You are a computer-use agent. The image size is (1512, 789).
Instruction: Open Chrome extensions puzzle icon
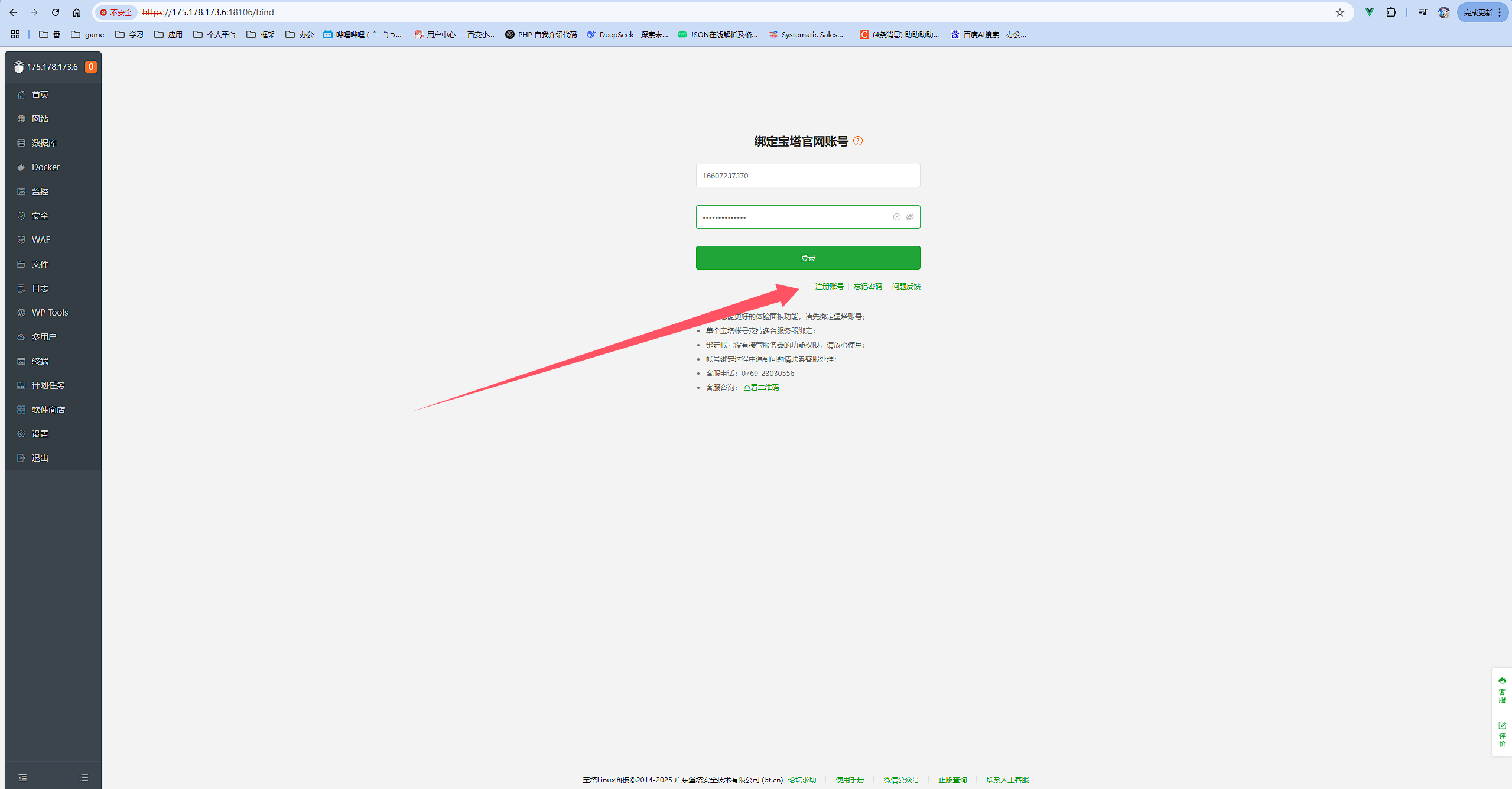coord(1391,12)
